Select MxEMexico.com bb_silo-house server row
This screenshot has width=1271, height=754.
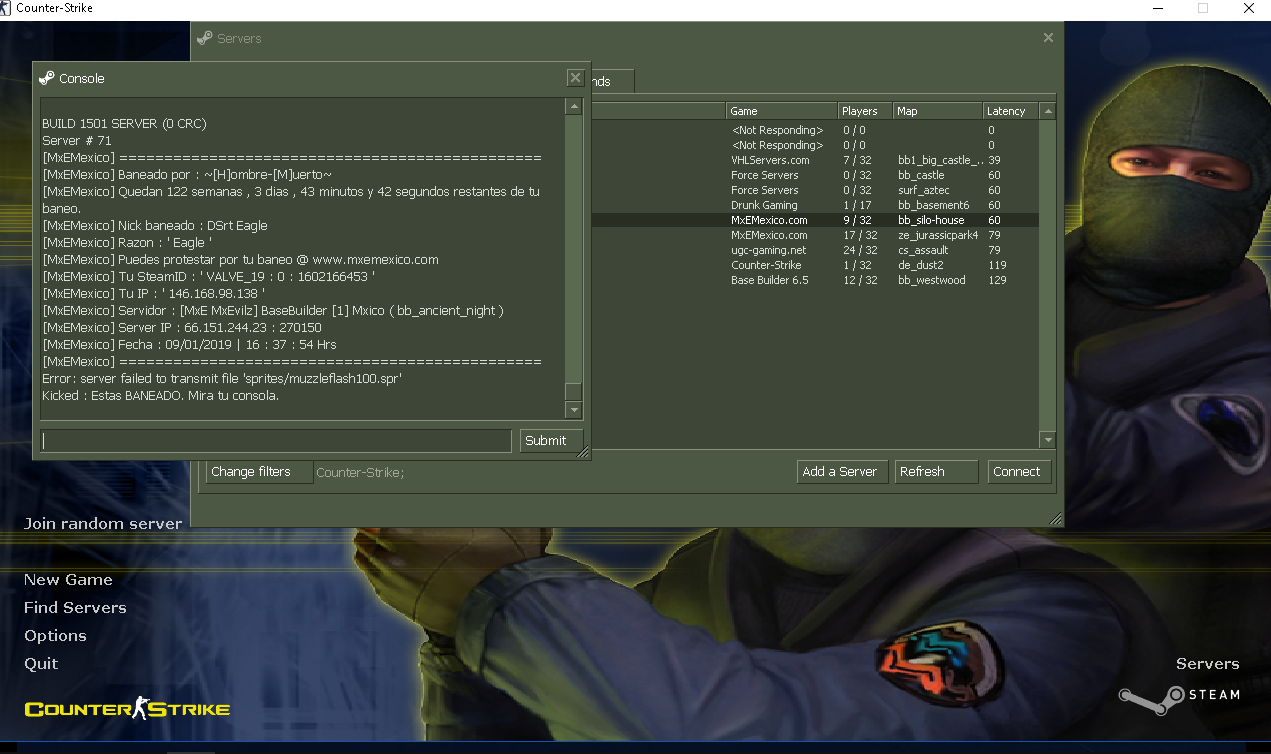click(x=815, y=220)
